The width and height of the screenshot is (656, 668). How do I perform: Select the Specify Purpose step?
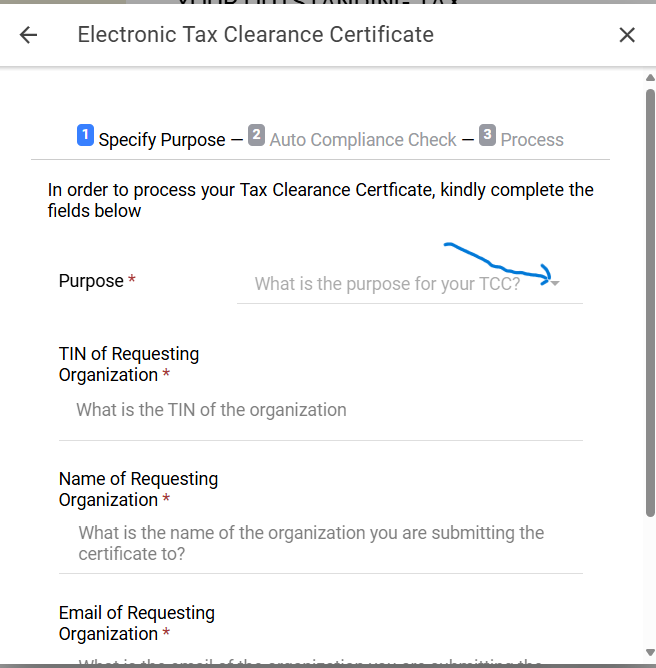(161, 140)
